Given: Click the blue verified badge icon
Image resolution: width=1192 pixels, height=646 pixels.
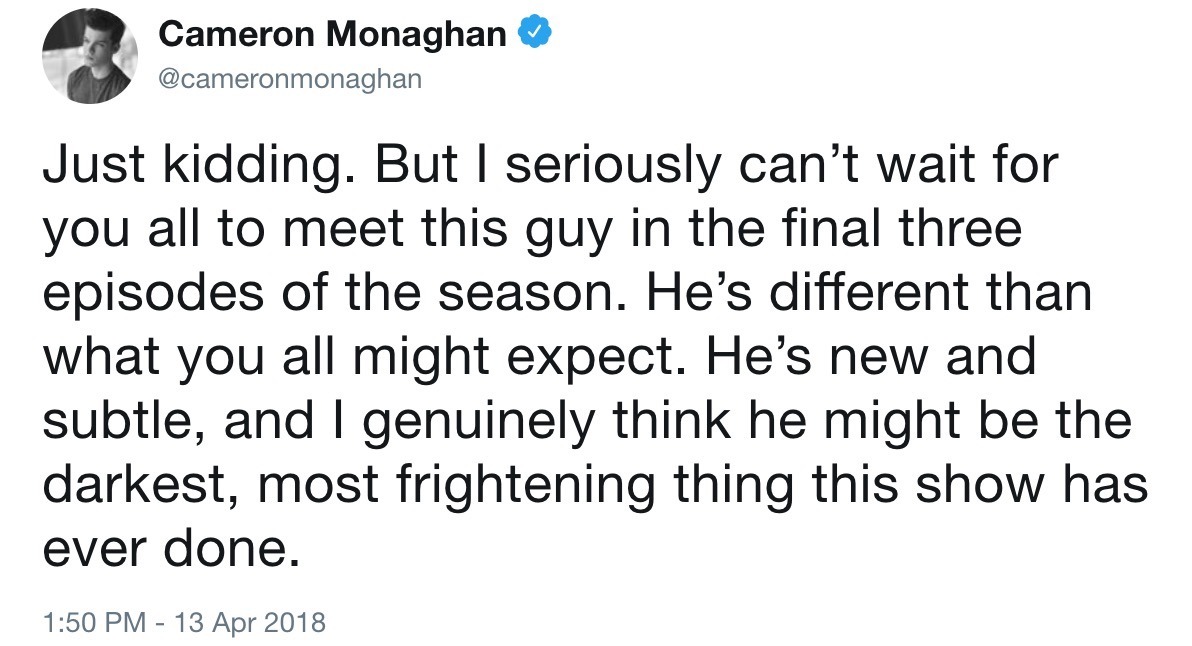Looking at the screenshot, I should point(534,33).
